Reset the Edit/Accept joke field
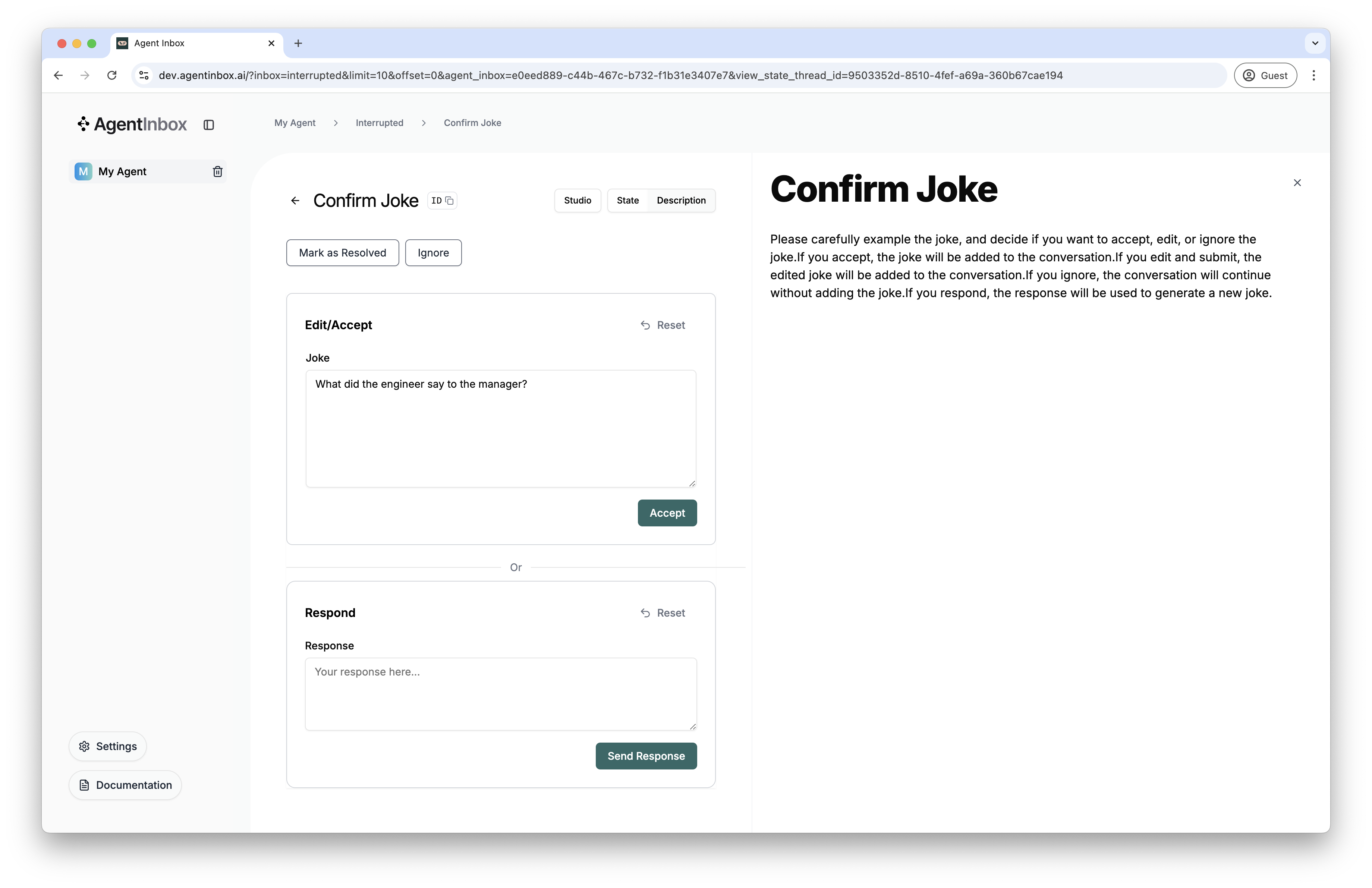This screenshot has height=888, width=1372. tap(663, 325)
